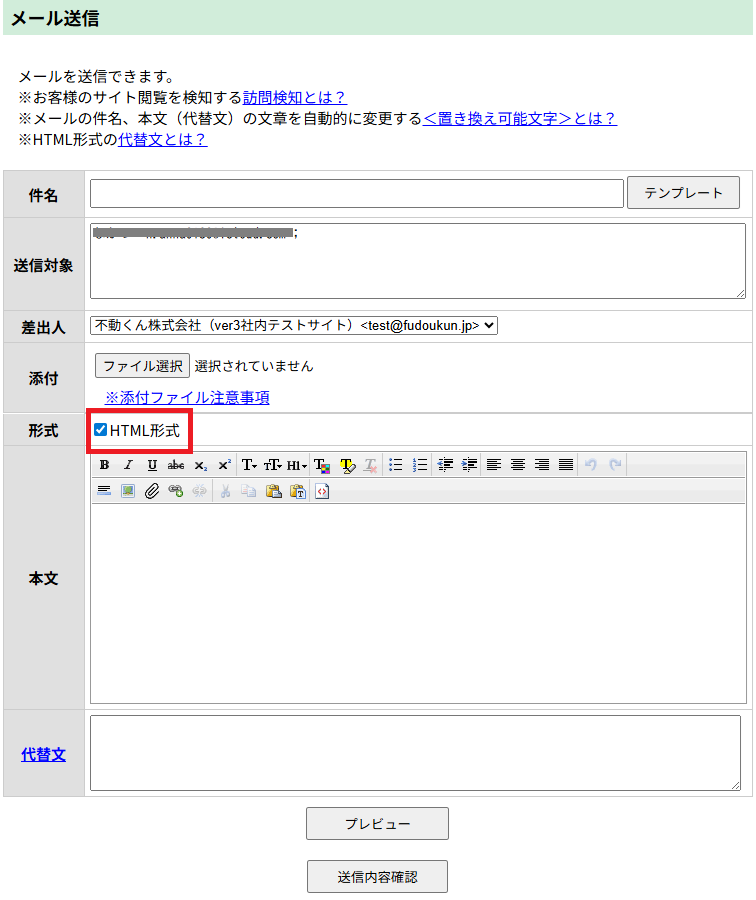Insert an unordered bullet list
Viewport: 756px width, 900px height.
point(396,465)
